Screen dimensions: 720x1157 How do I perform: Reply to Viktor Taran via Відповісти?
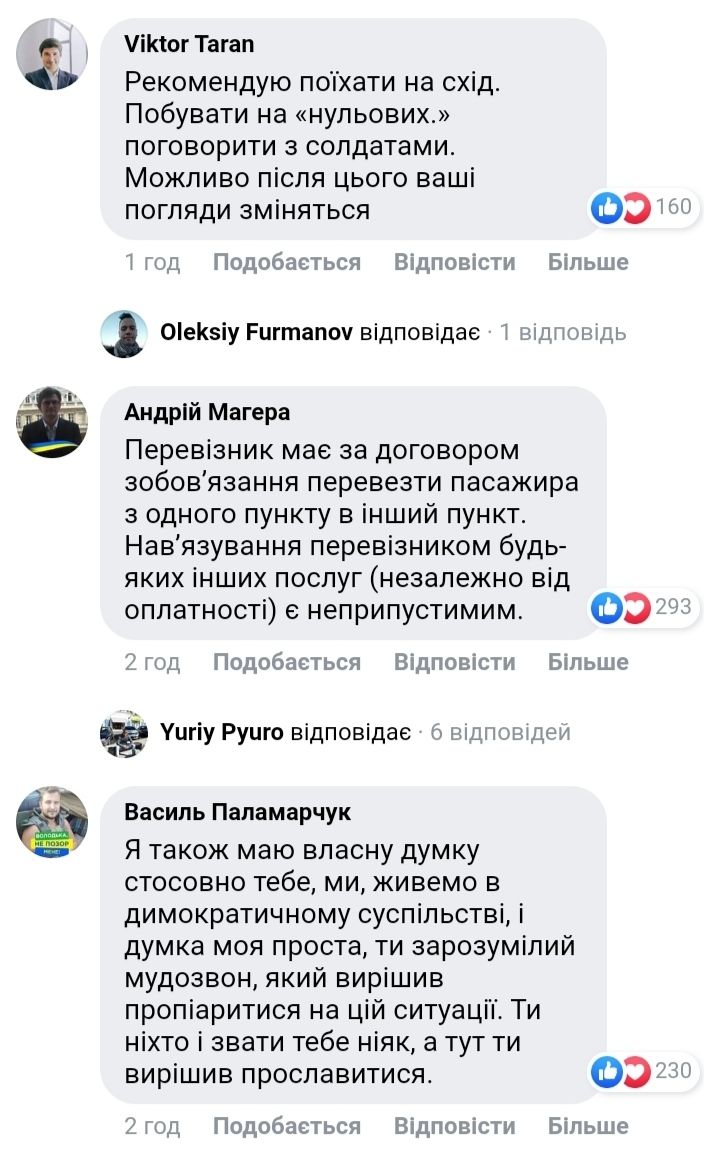454,263
